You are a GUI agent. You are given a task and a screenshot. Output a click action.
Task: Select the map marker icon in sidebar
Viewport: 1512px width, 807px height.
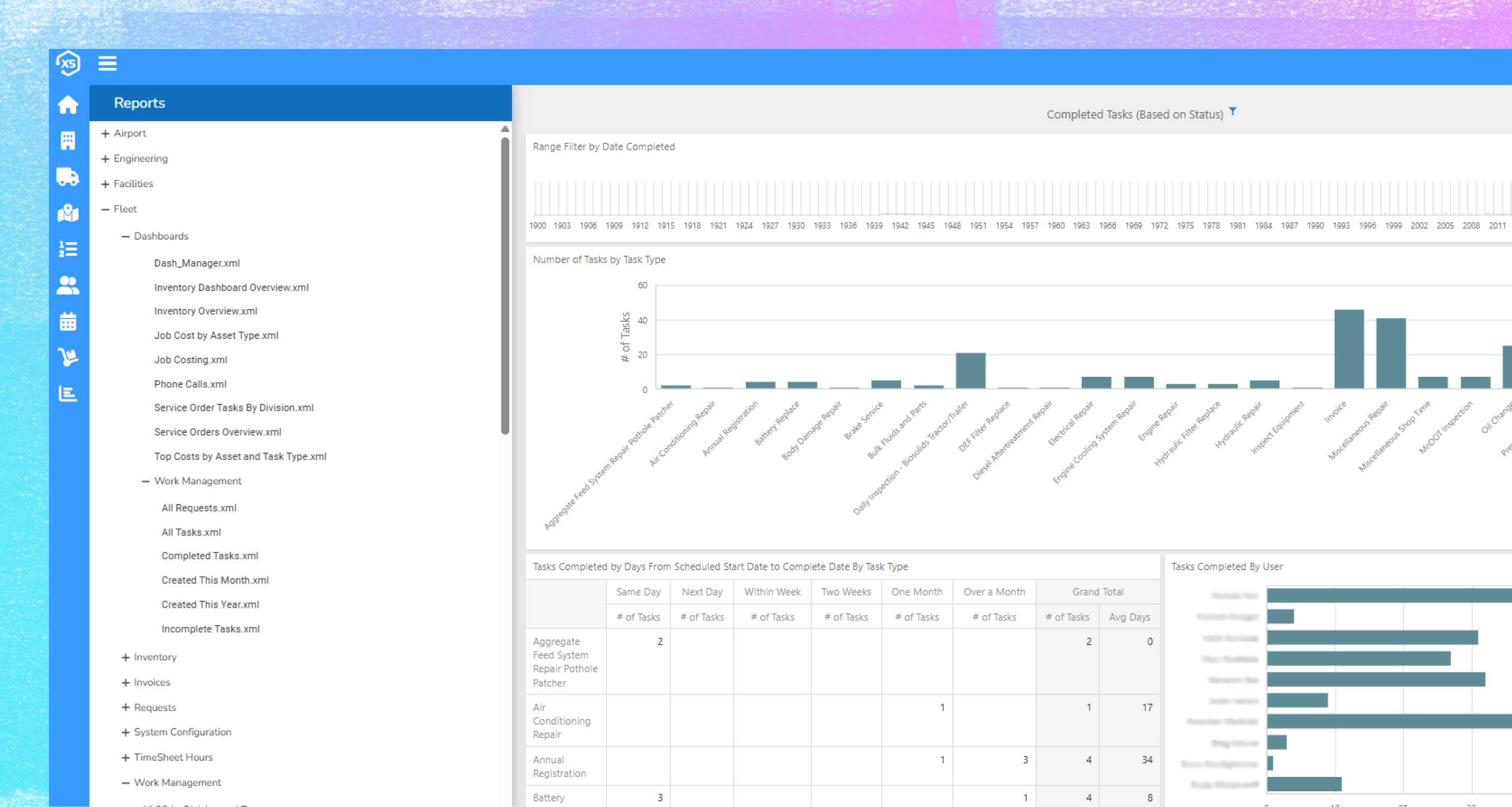coord(68,213)
